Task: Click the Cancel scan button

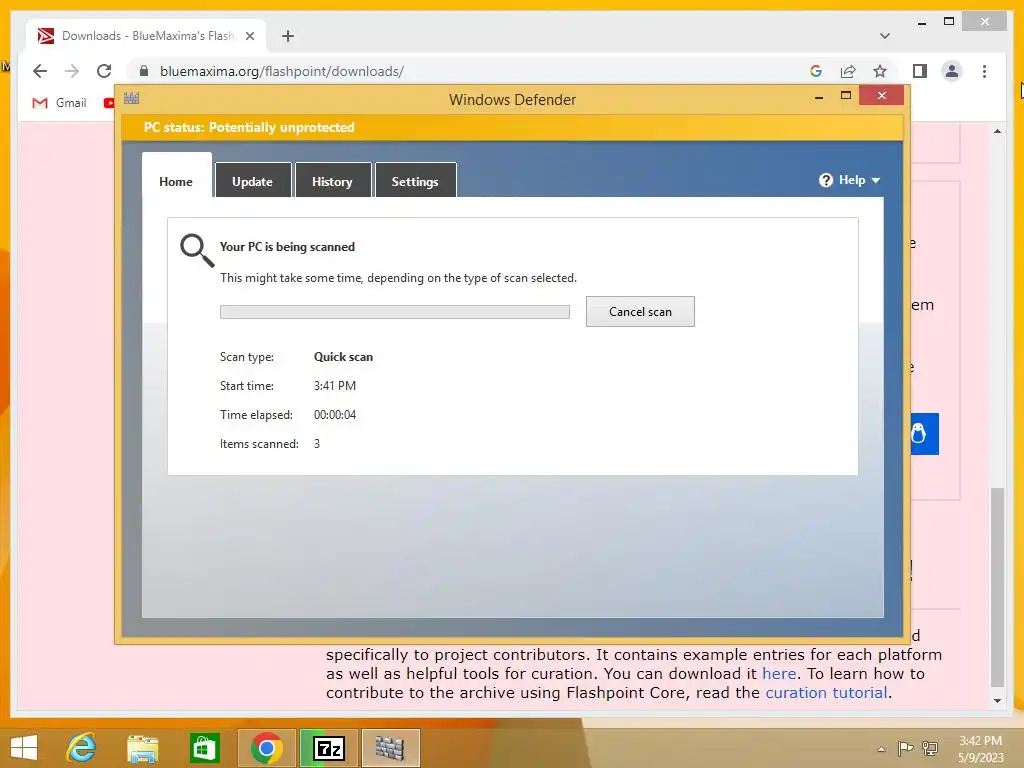Action: [x=640, y=312]
